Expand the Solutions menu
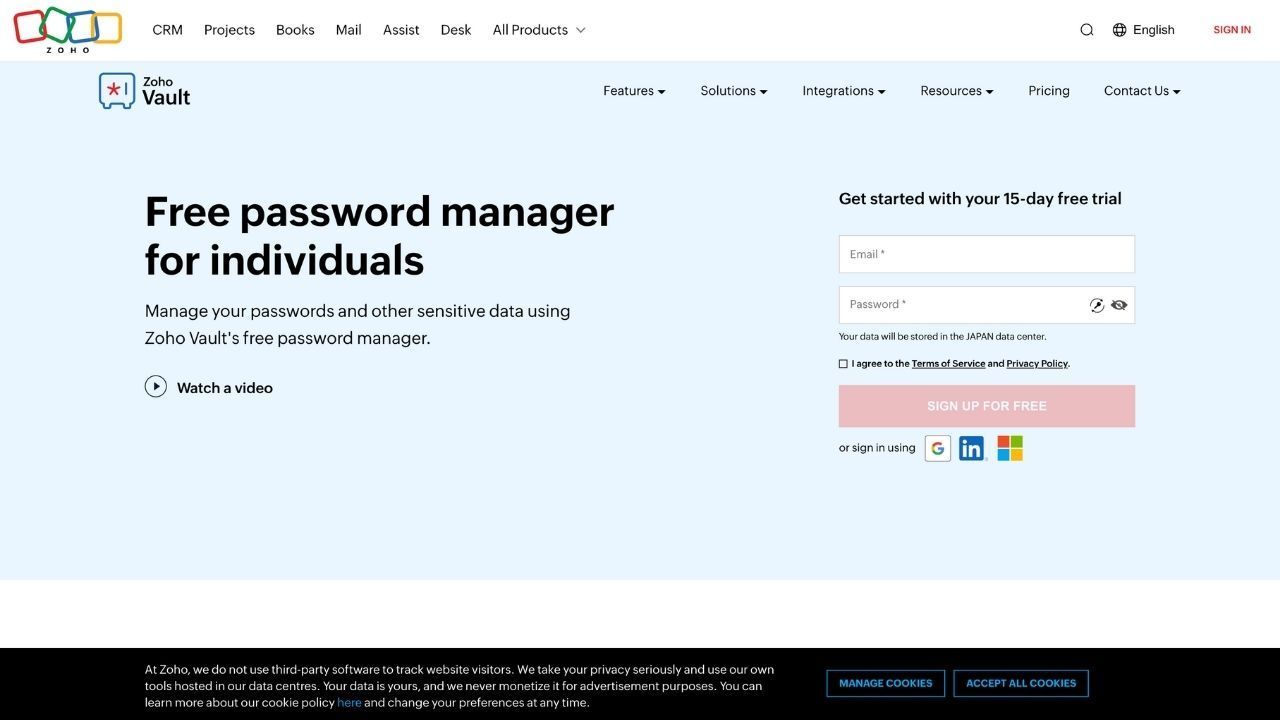This screenshot has width=1280, height=720. pos(734,91)
